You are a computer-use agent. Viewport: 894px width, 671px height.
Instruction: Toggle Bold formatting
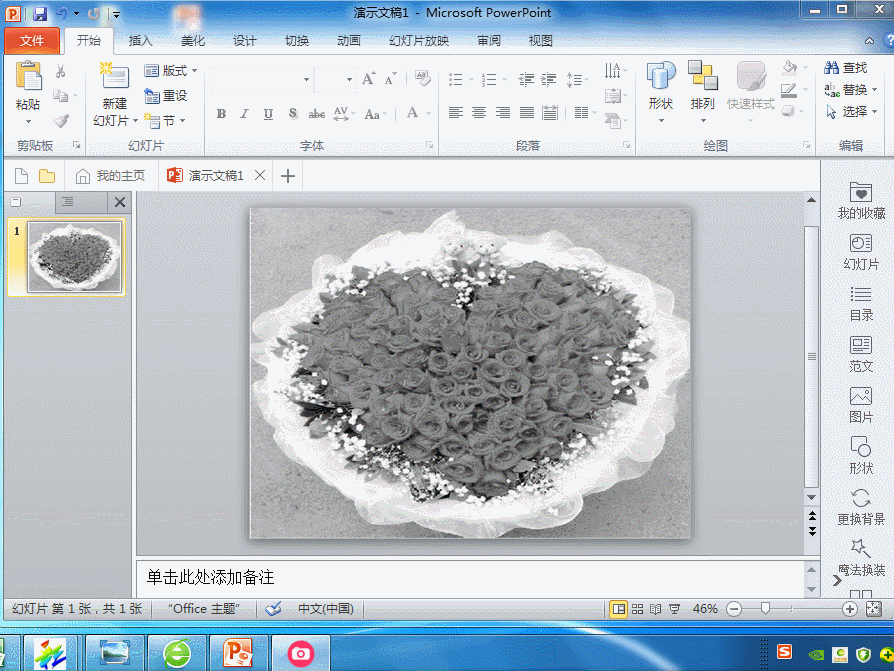pyautogui.click(x=221, y=114)
